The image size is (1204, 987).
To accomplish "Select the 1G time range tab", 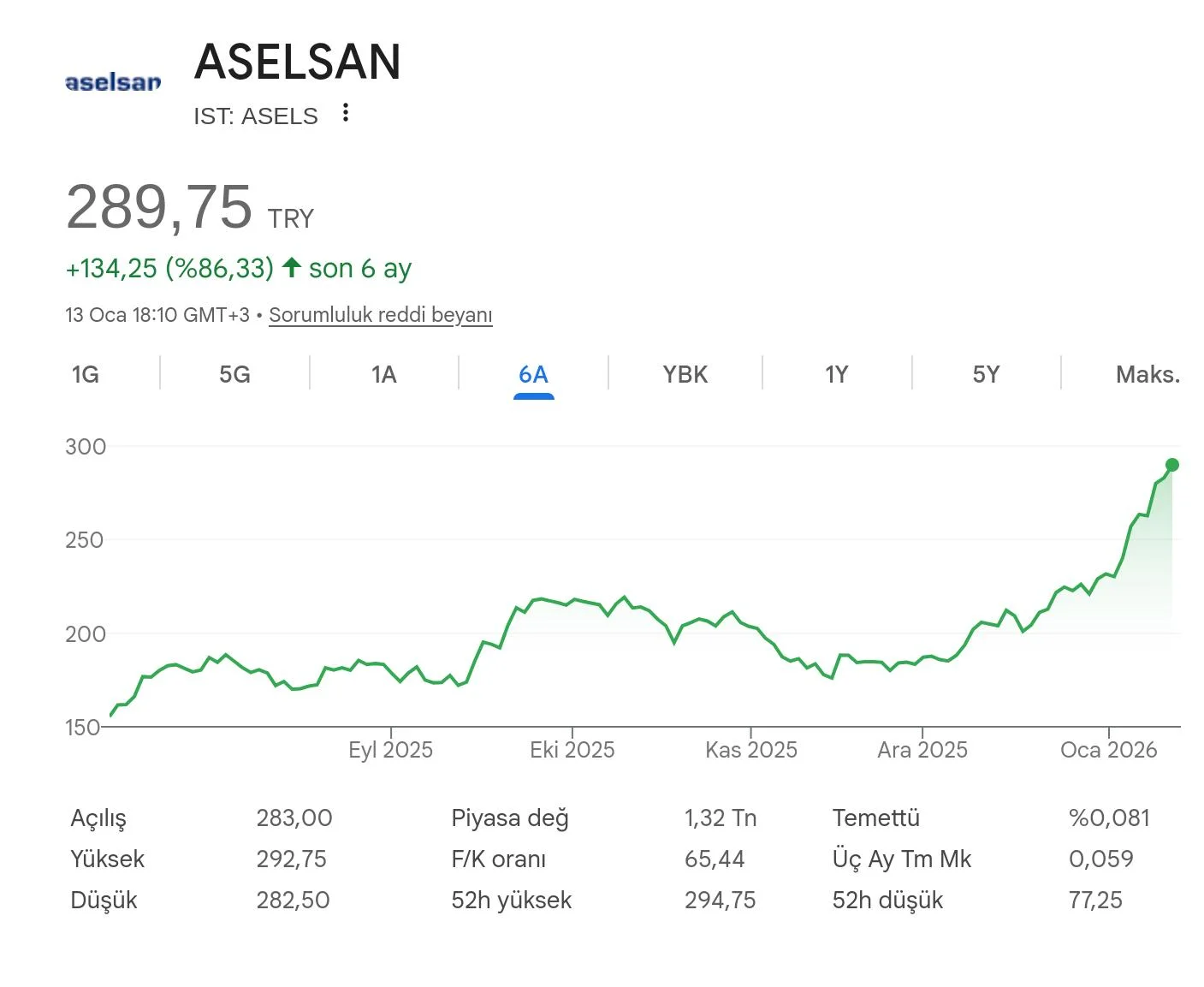I will pos(86,374).
